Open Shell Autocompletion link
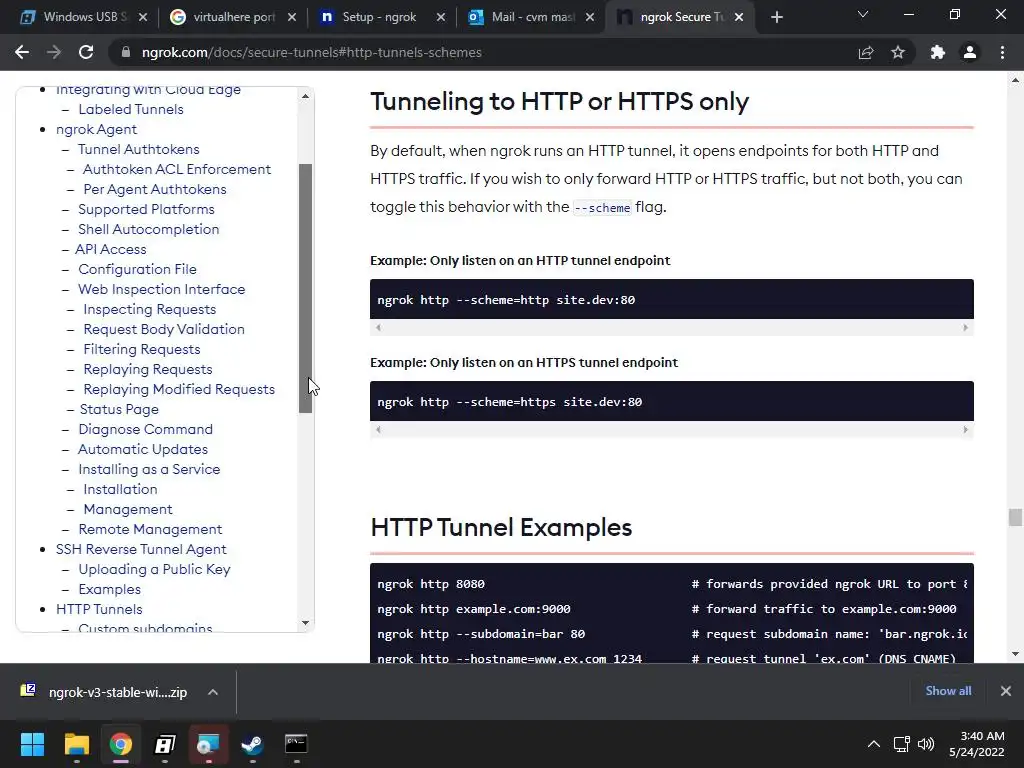The width and height of the screenshot is (1024, 768). (148, 229)
